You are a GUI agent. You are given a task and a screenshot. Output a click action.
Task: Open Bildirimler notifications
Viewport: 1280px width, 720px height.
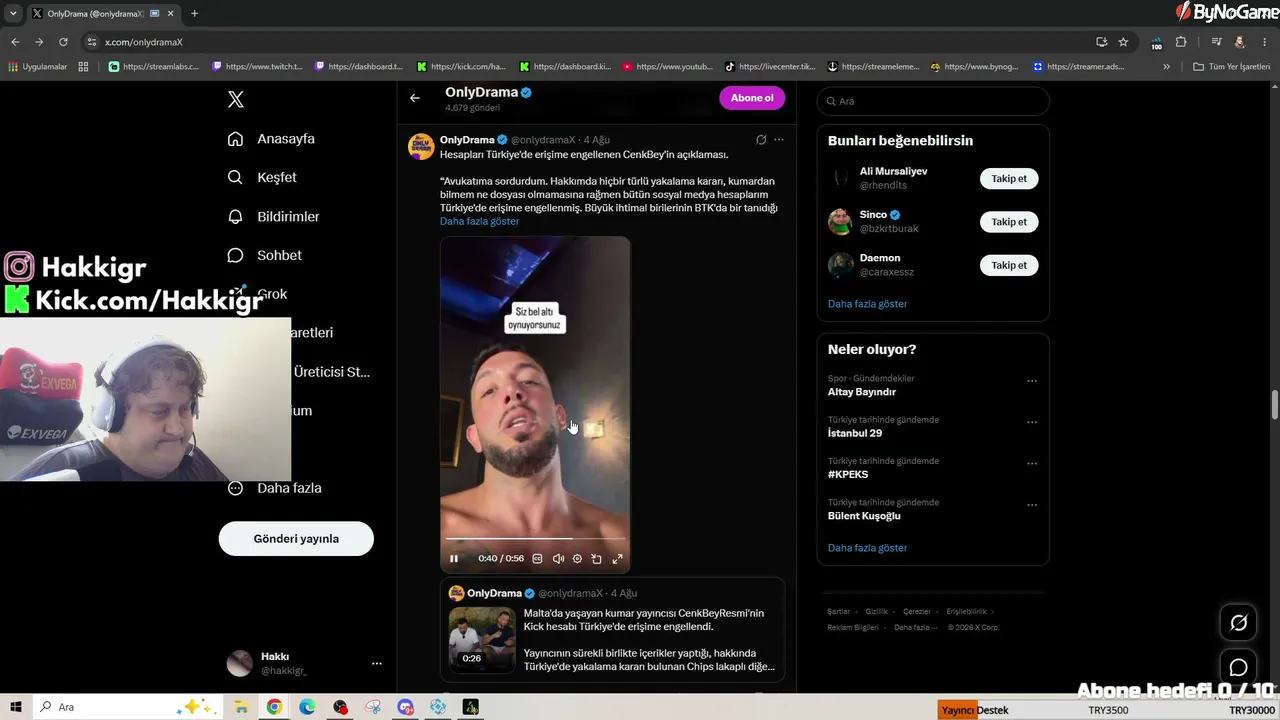tap(273, 216)
